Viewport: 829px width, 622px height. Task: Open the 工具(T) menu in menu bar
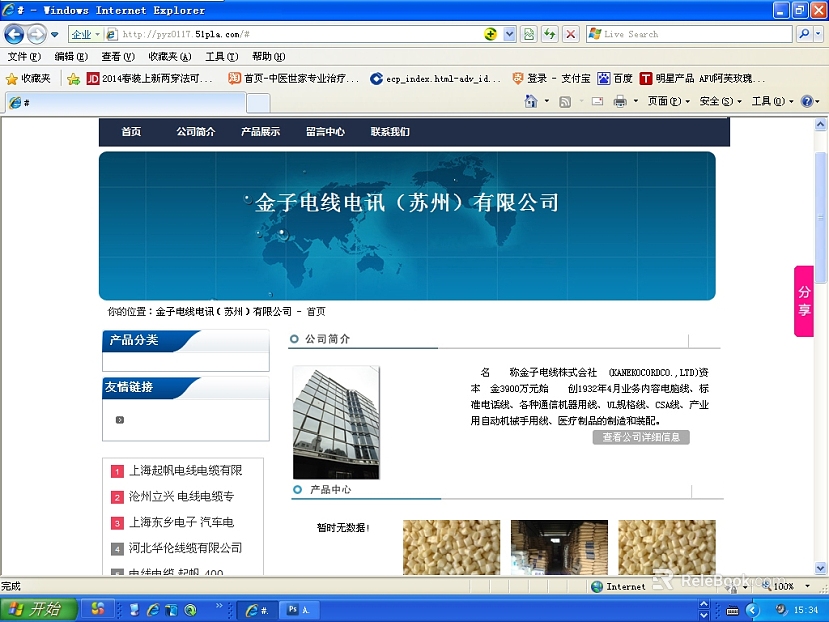pyautogui.click(x=222, y=57)
